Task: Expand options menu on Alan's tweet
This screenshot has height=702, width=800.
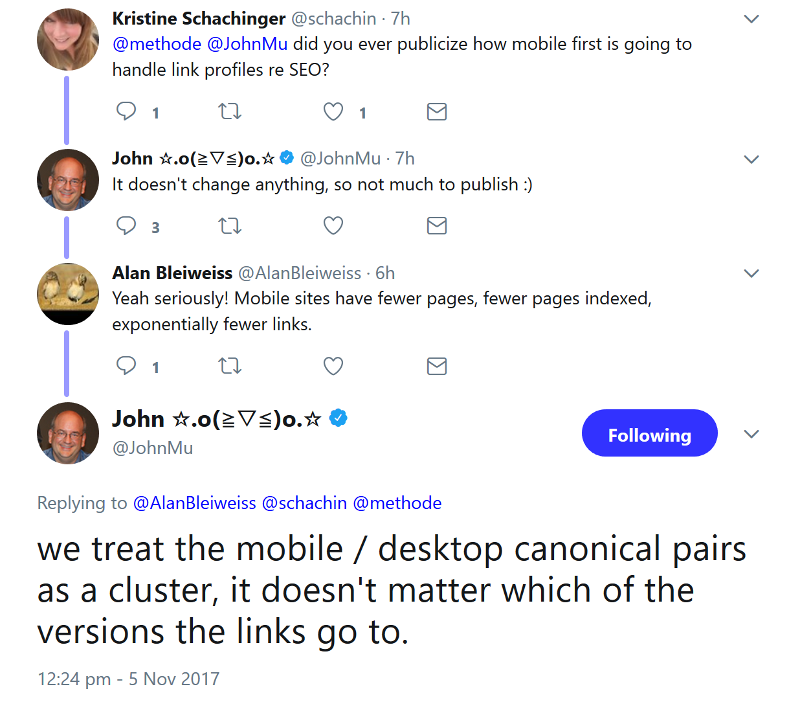Action: tap(751, 272)
